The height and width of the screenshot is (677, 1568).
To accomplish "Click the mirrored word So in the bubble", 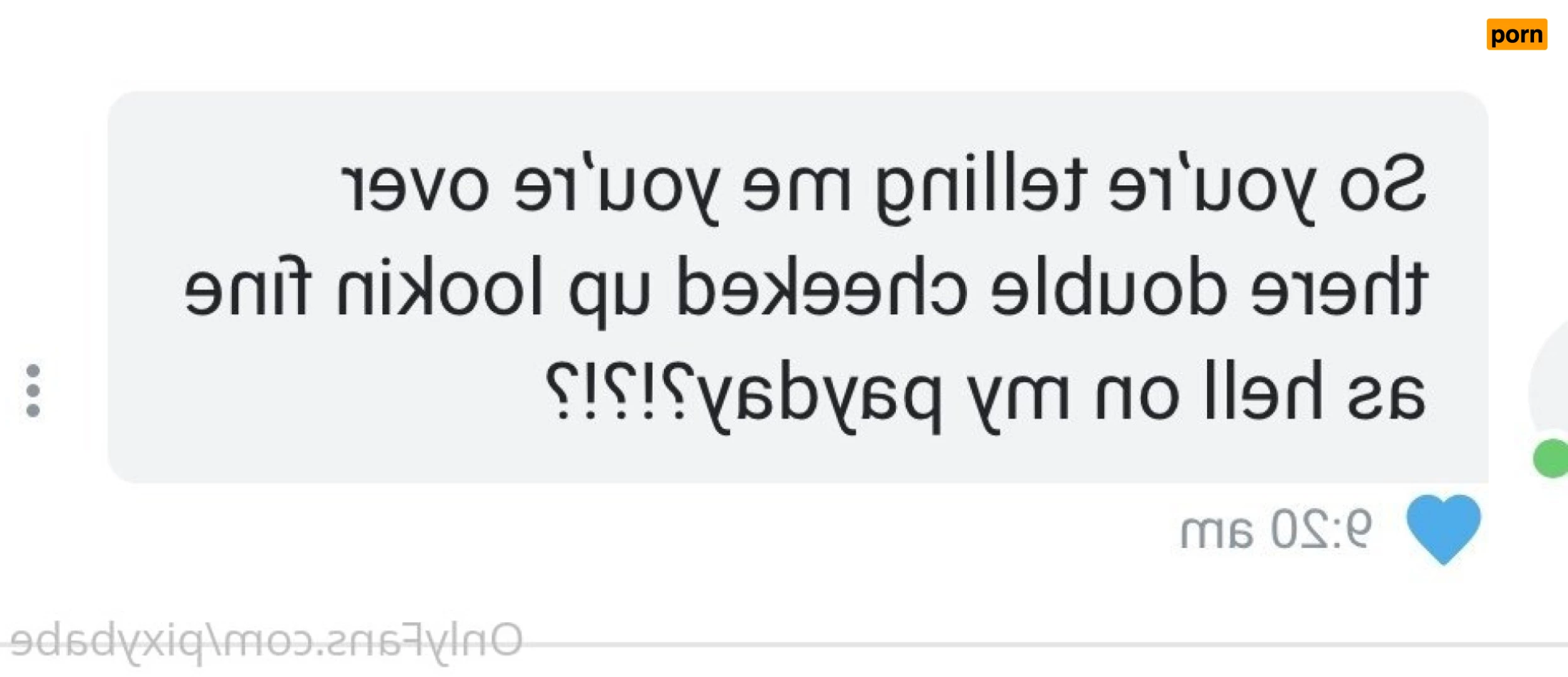I will tap(1382, 184).
